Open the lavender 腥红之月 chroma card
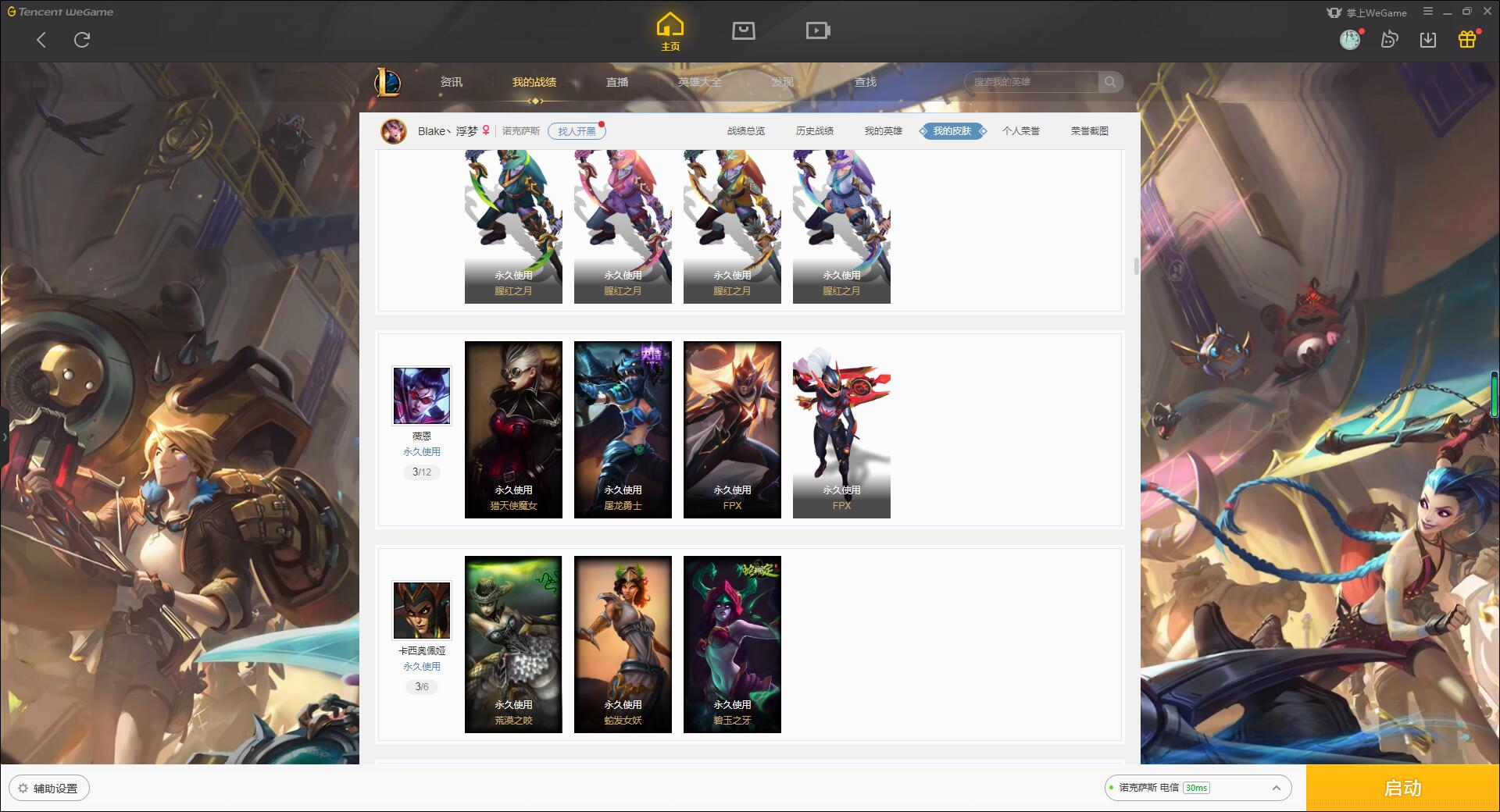The height and width of the screenshot is (812, 1500). [841, 226]
